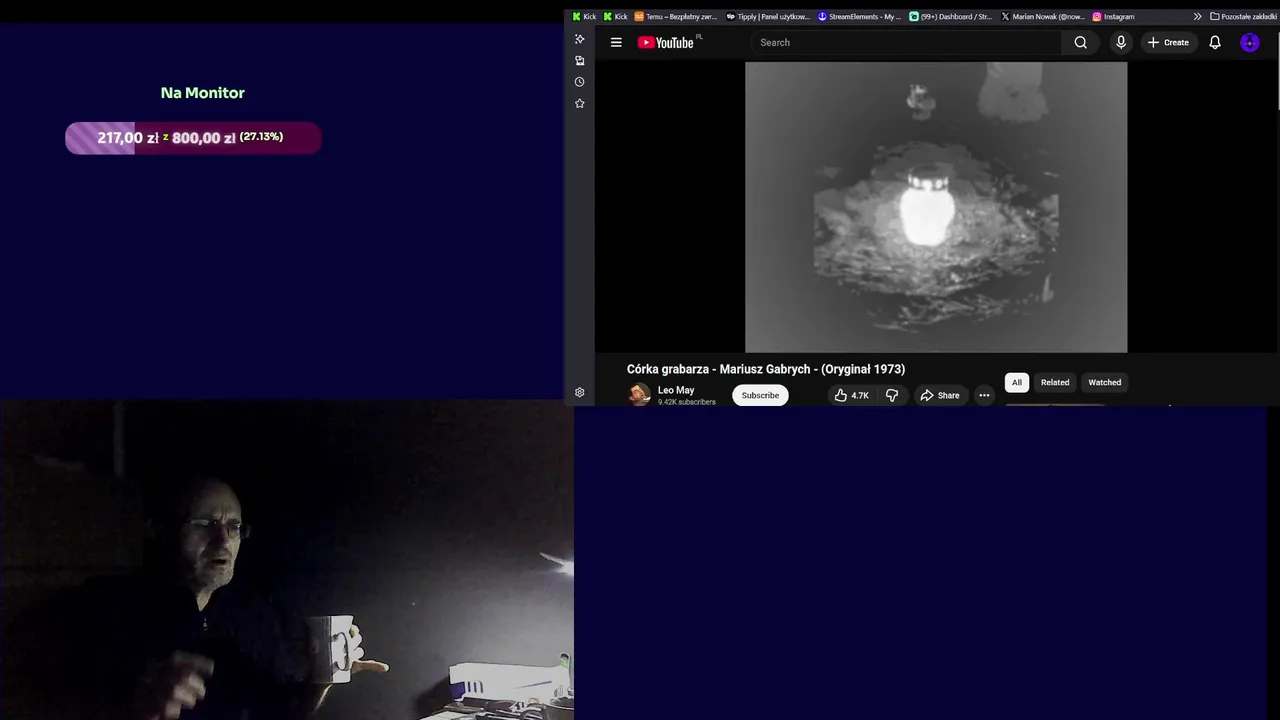Like the video with thumbs up
Image resolution: width=1280 pixels, height=720 pixels.
coord(852,395)
